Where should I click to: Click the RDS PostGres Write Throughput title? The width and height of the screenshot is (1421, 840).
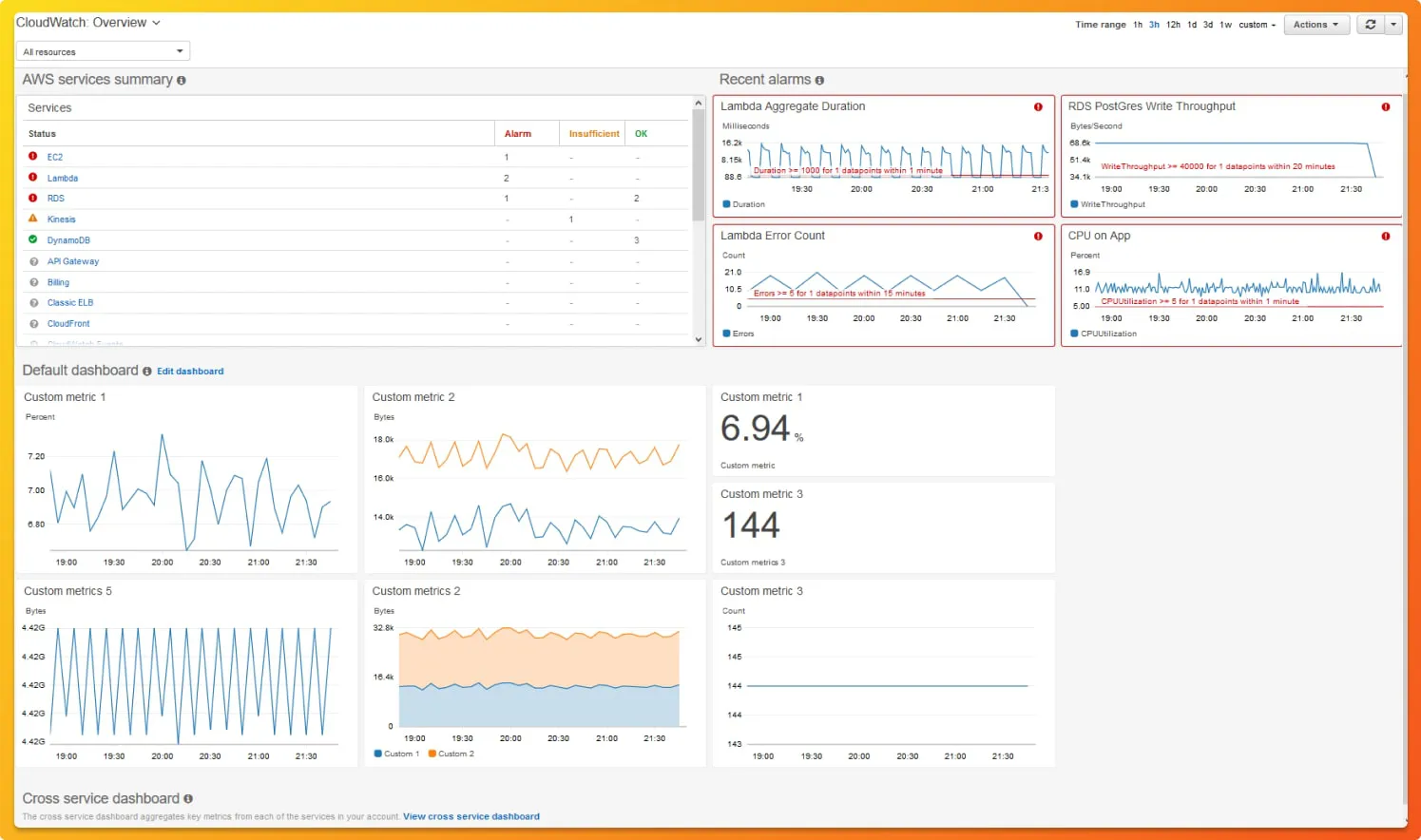point(1151,106)
